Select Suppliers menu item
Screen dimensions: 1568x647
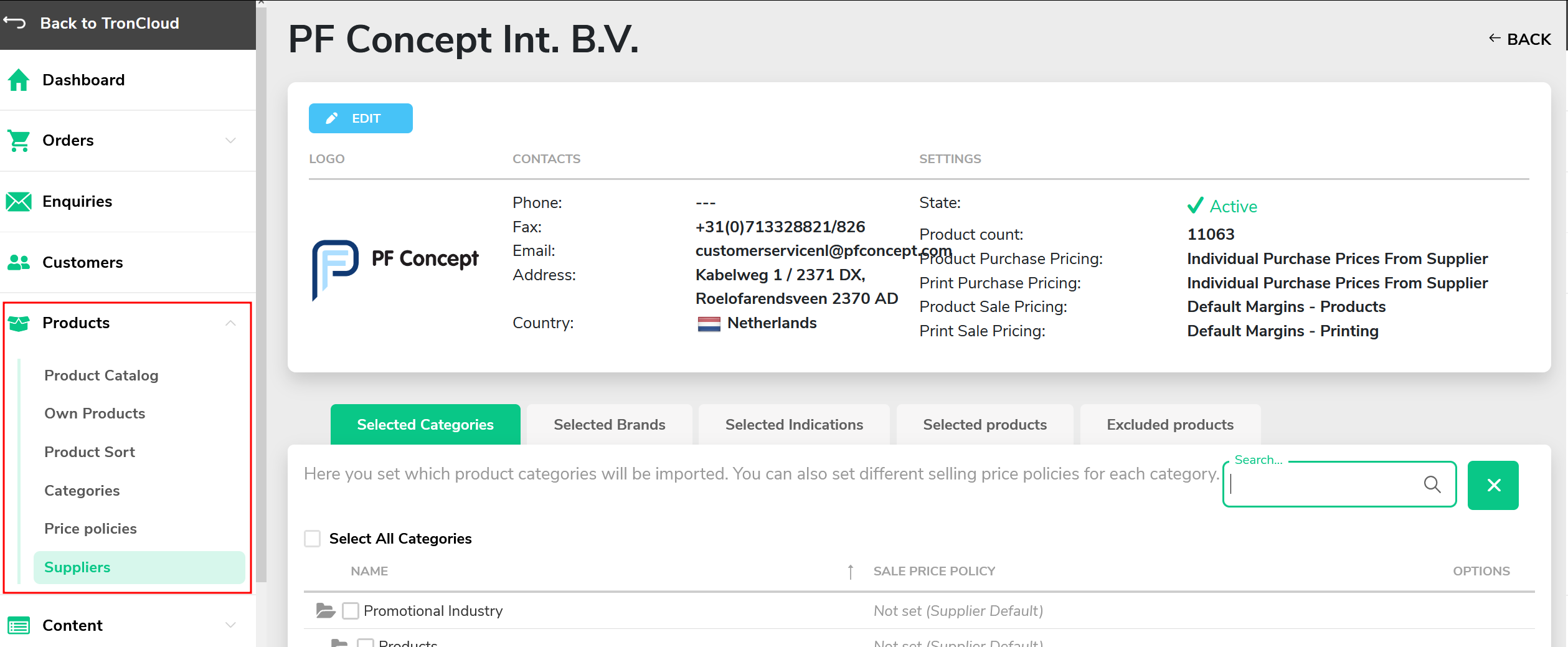click(x=139, y=567)
